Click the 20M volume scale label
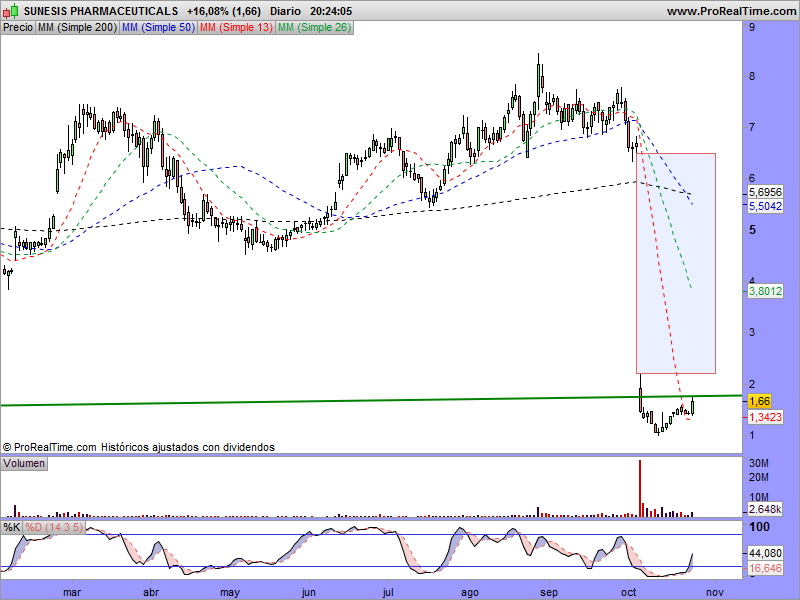The image size is (800, 600). click(759, 478)
